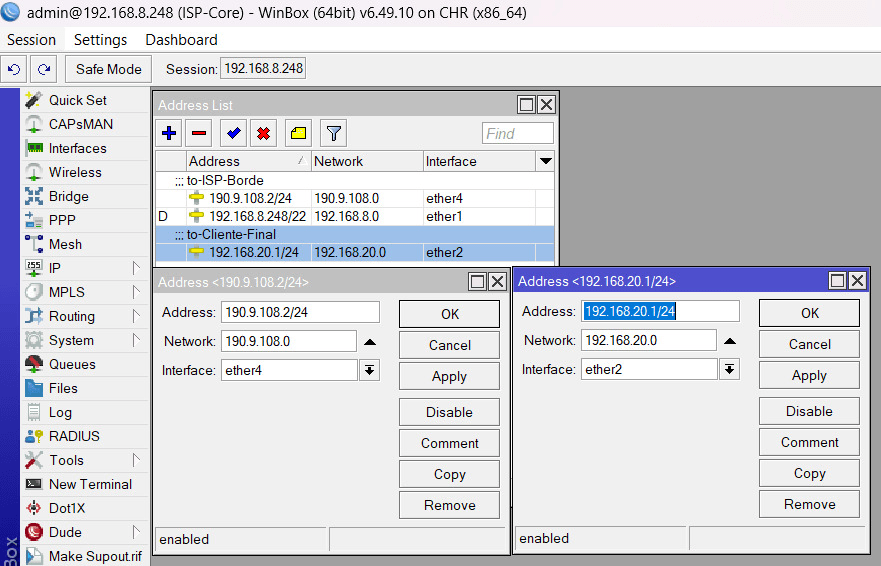Click Comment in the 192.168.20.1/24 dialog
Screen dimensions: 881x566
(x=810, y=442)
